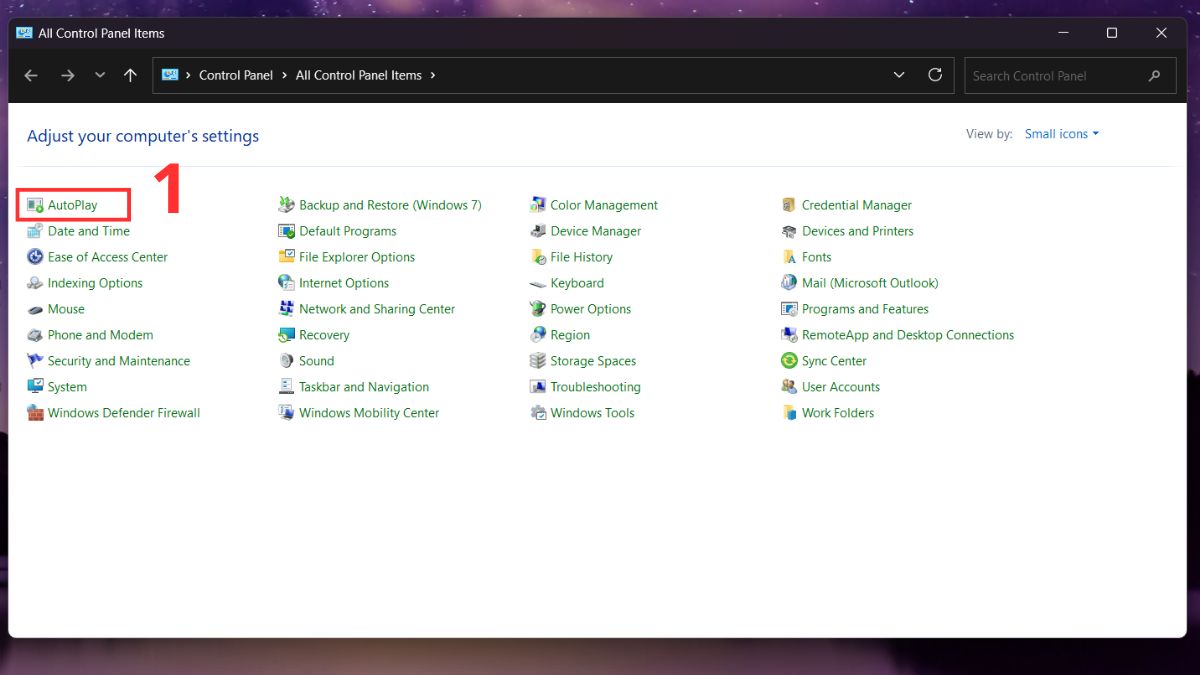
Task: Click the Search Control Panel field
Action: point(1055,76)
